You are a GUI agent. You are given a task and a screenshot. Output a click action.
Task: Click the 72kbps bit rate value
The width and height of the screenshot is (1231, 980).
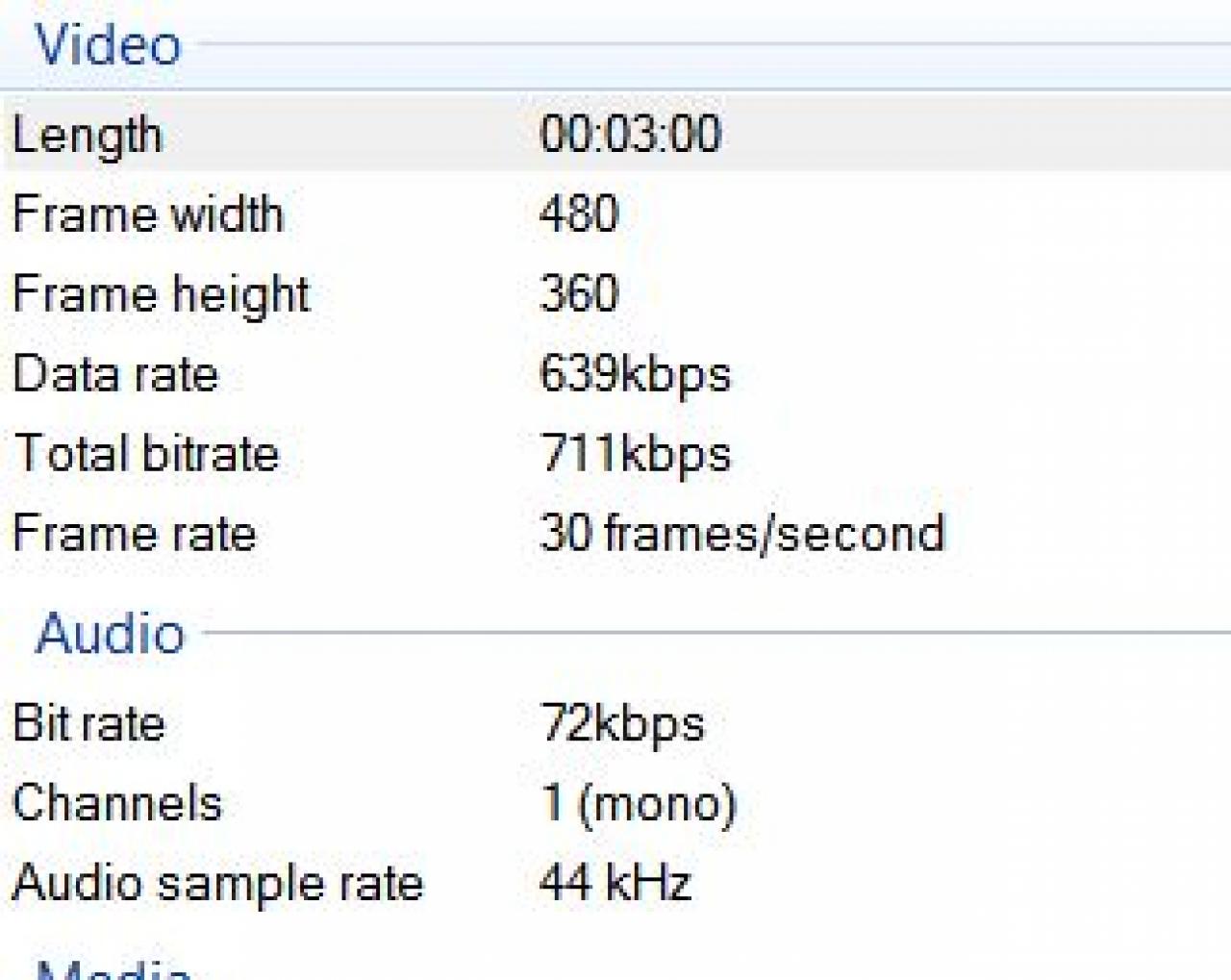coord(622,723)
